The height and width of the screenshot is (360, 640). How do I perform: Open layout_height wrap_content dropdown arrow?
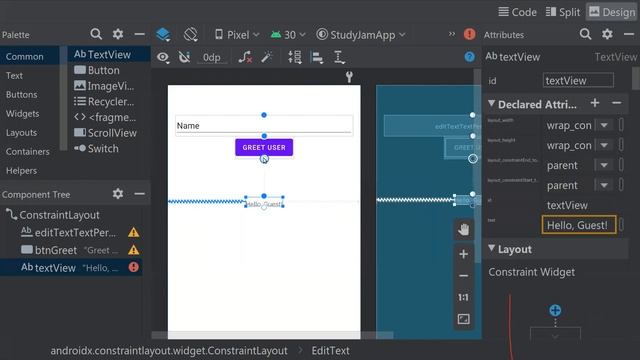(x=604, y=145)
